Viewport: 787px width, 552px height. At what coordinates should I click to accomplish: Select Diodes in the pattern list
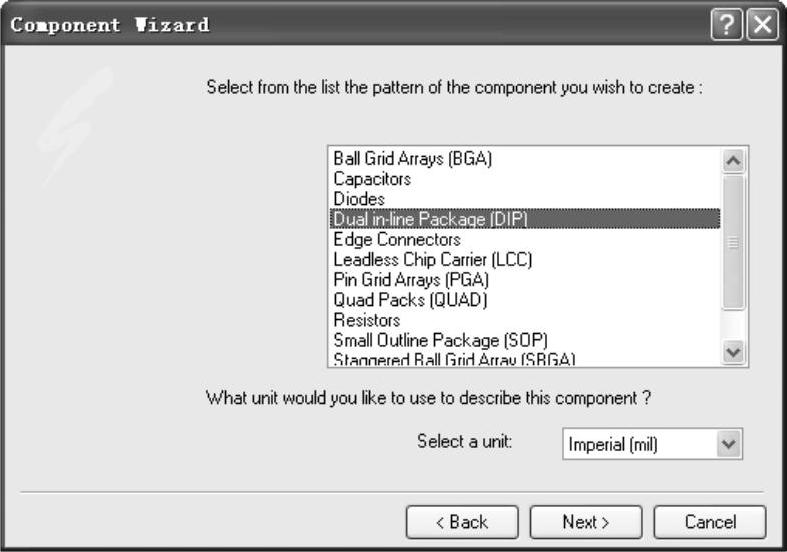(x=358, y=199)
